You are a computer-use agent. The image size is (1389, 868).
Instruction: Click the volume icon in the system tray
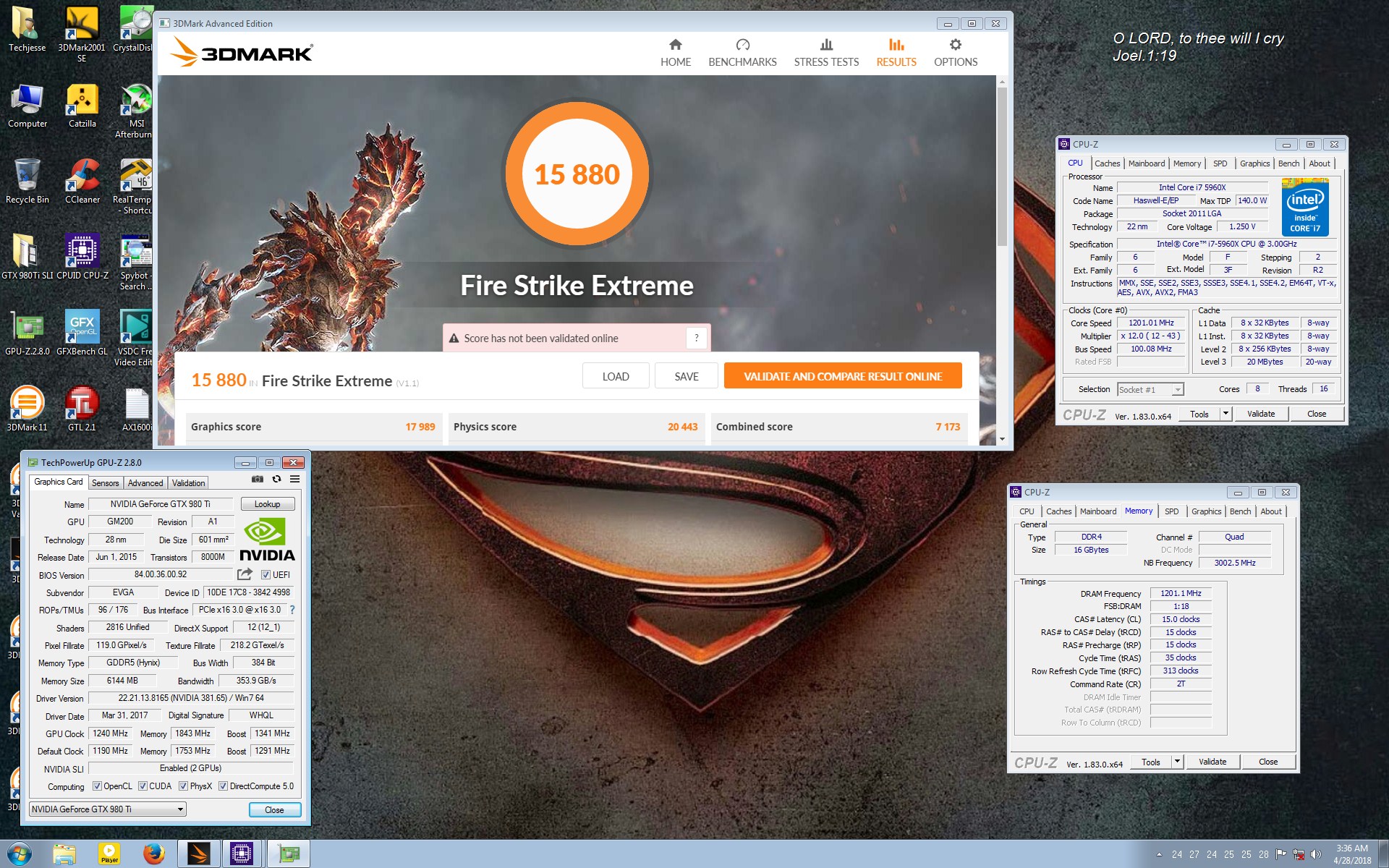pyautogui.click(x=1315, y=854)
